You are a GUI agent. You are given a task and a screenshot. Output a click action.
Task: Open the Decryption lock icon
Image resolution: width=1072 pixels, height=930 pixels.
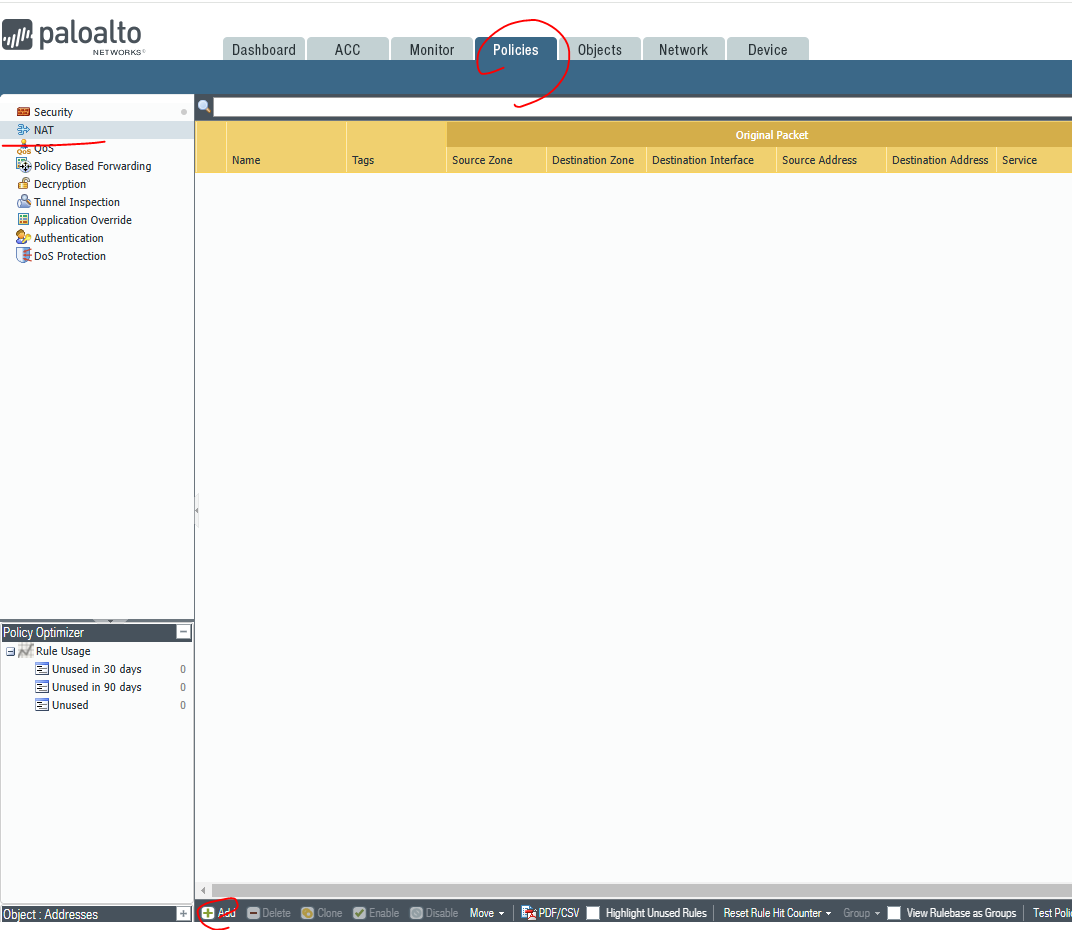pyautogui.click(x=23, y=184)
